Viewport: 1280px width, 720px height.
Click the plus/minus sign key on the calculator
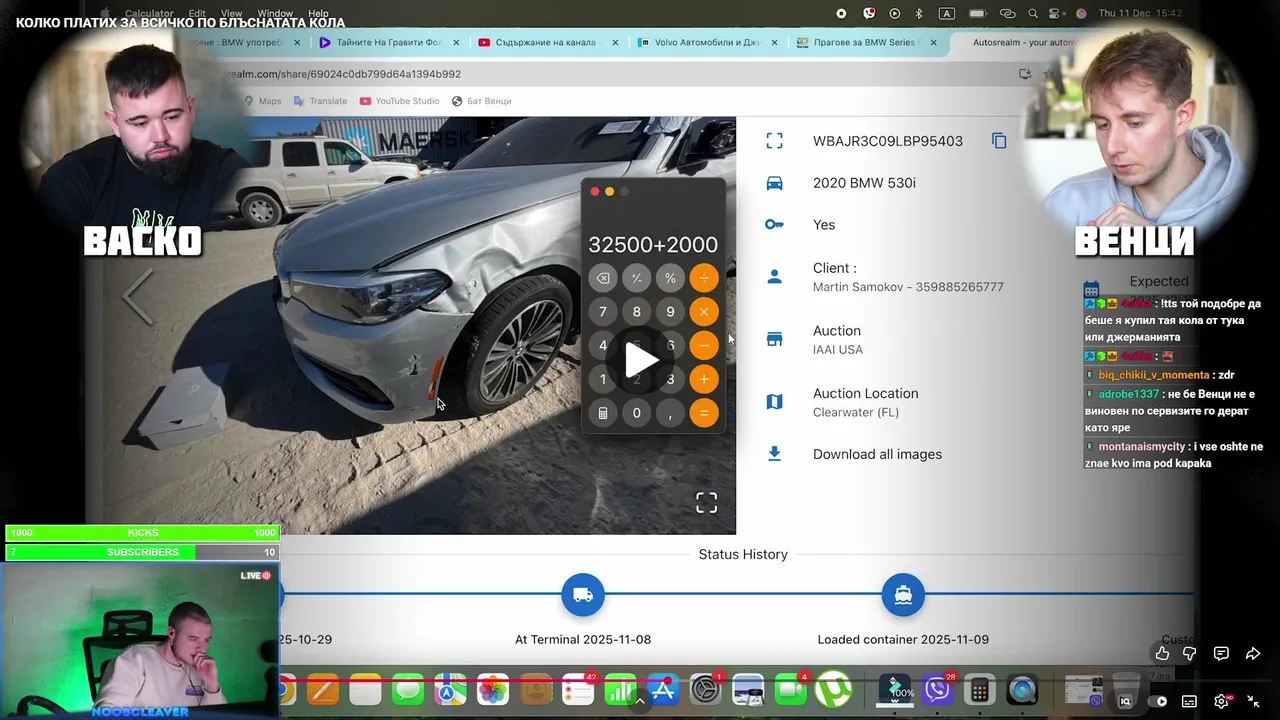[x=636, y=278]
